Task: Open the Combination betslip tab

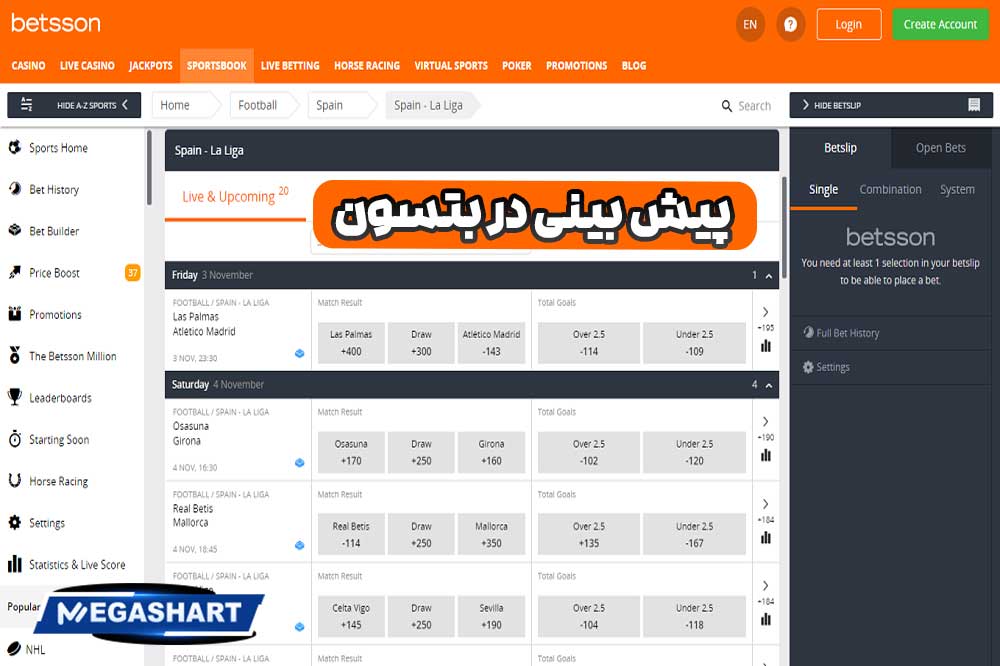Action: [890, 189]
